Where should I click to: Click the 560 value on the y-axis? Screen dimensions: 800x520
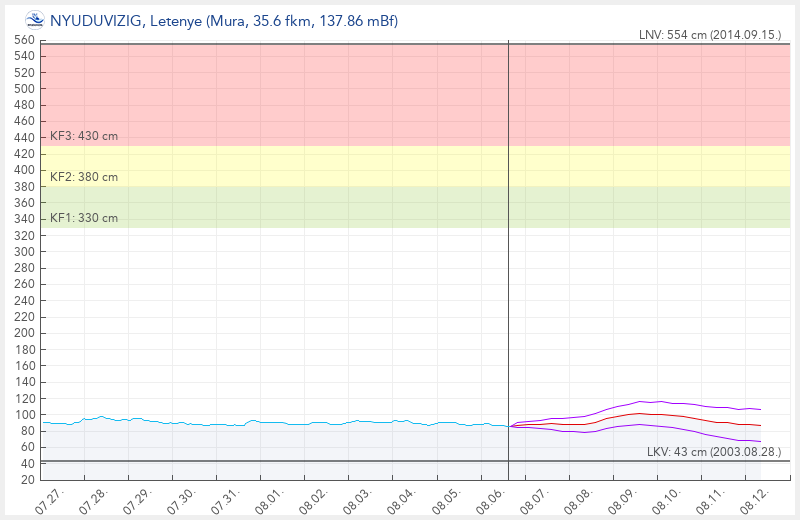click(24, 40)
